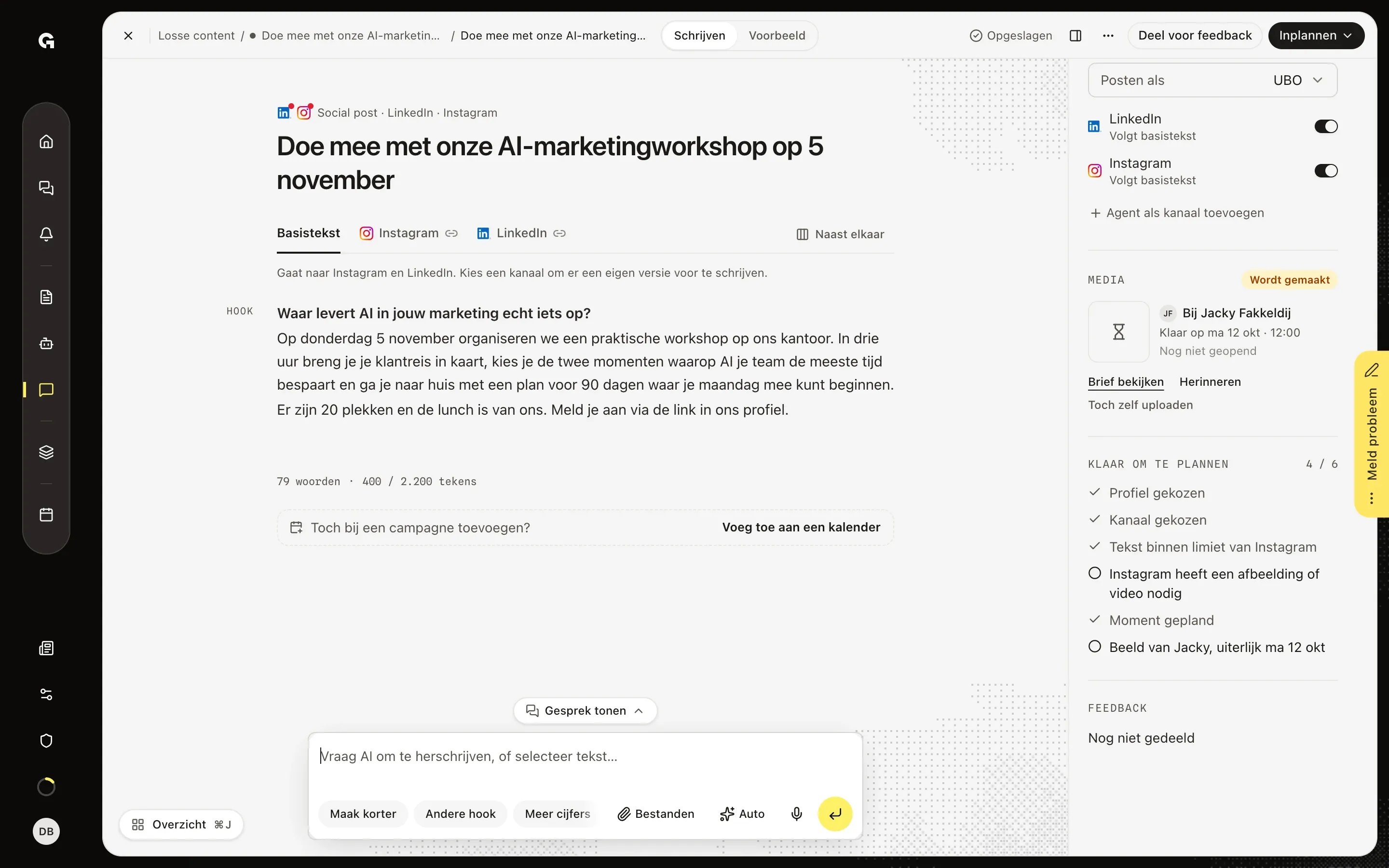This screenshot has width=1389, height=868.
Task: Open the Auto mode selector
Action: pyautogui.click(x=742, y=814)
